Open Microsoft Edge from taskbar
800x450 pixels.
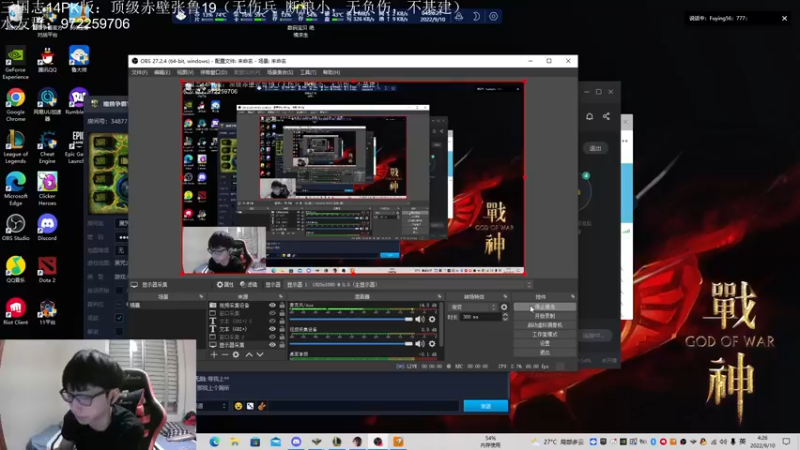(x=214, y=442)
